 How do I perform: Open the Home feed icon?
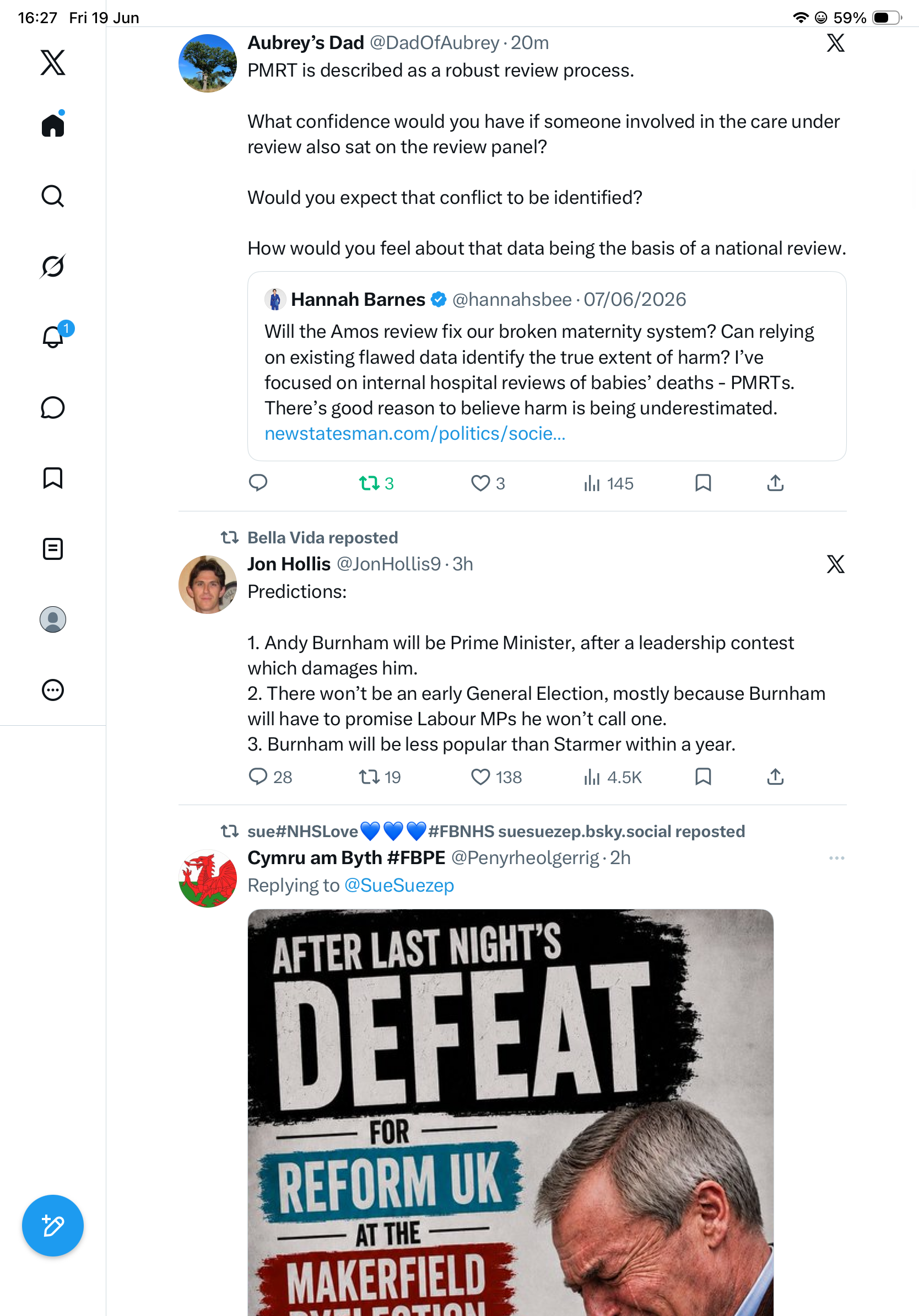[x=53, y=125]
